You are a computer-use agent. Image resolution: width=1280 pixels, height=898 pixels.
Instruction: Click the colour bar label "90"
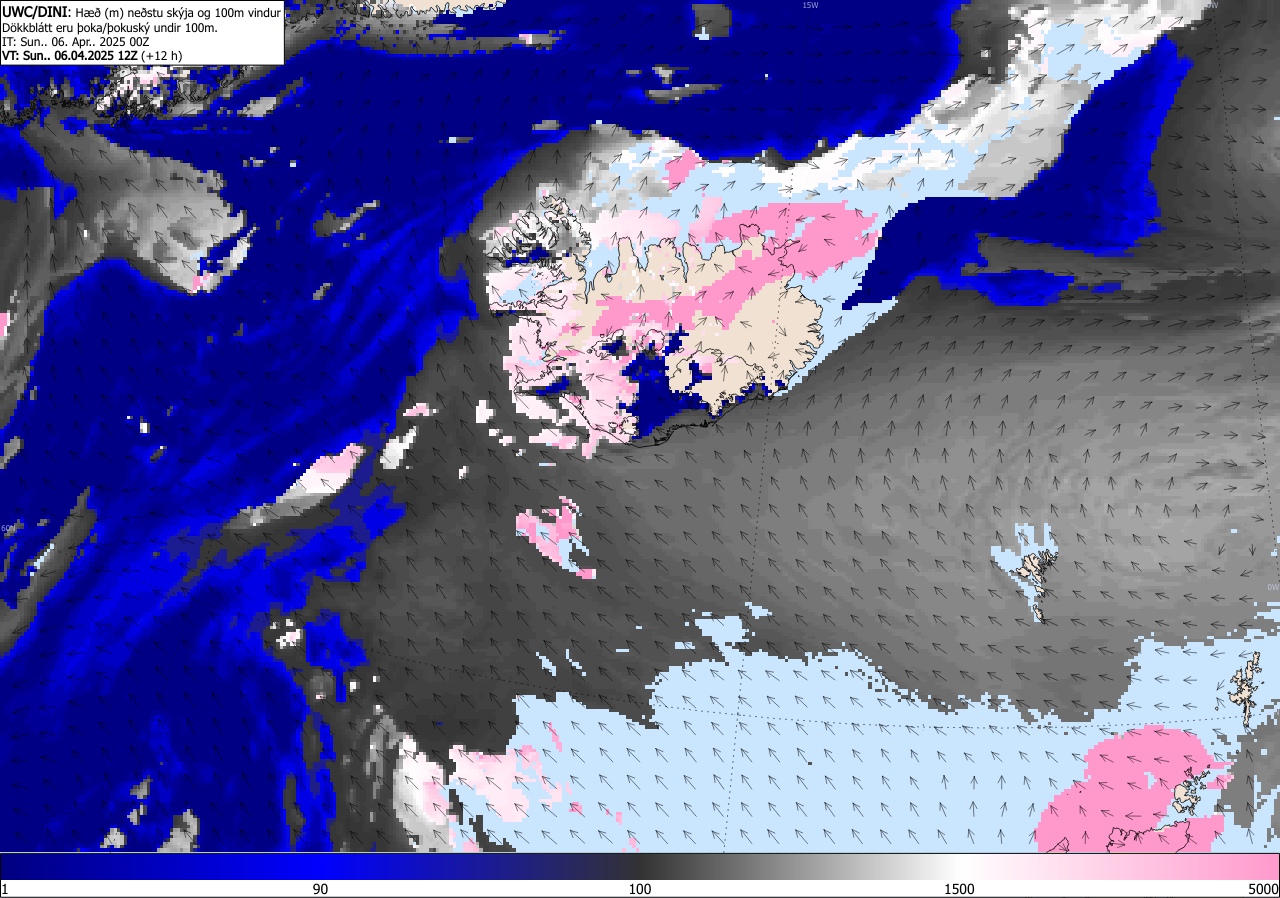pos(321,889)
